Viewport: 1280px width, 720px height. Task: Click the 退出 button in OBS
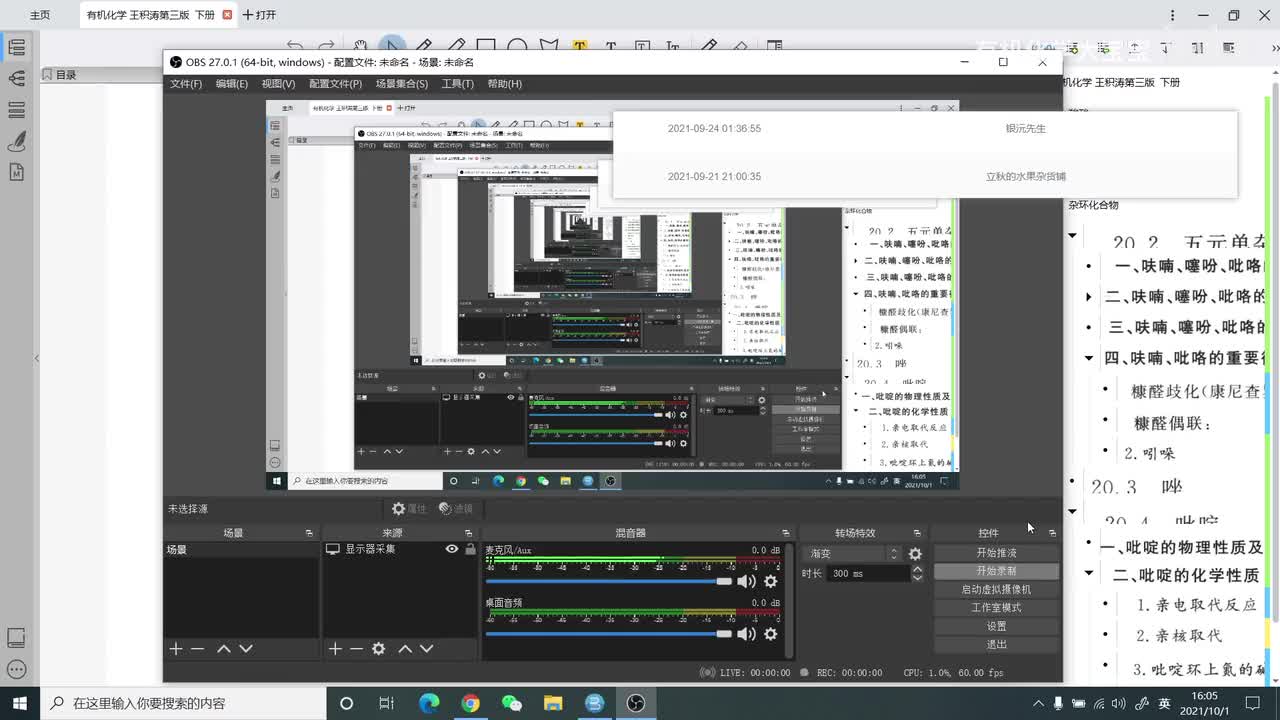click(996, 645)
